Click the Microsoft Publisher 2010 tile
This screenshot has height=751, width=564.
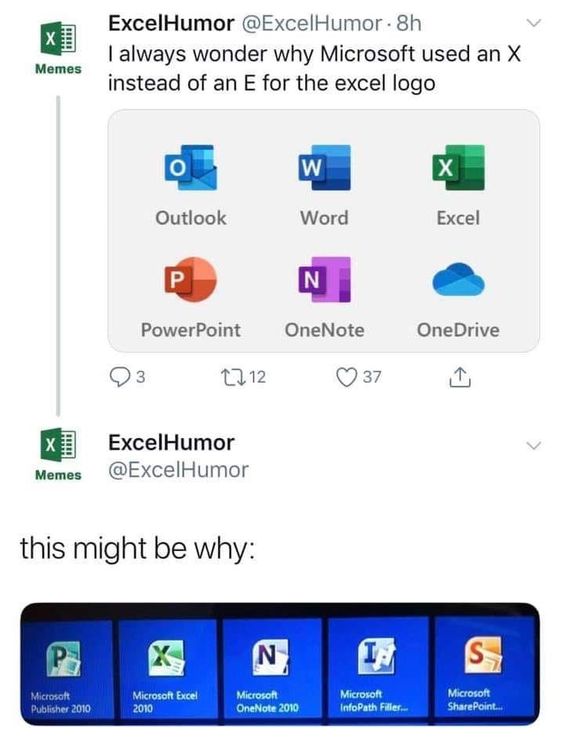(68, 669)
